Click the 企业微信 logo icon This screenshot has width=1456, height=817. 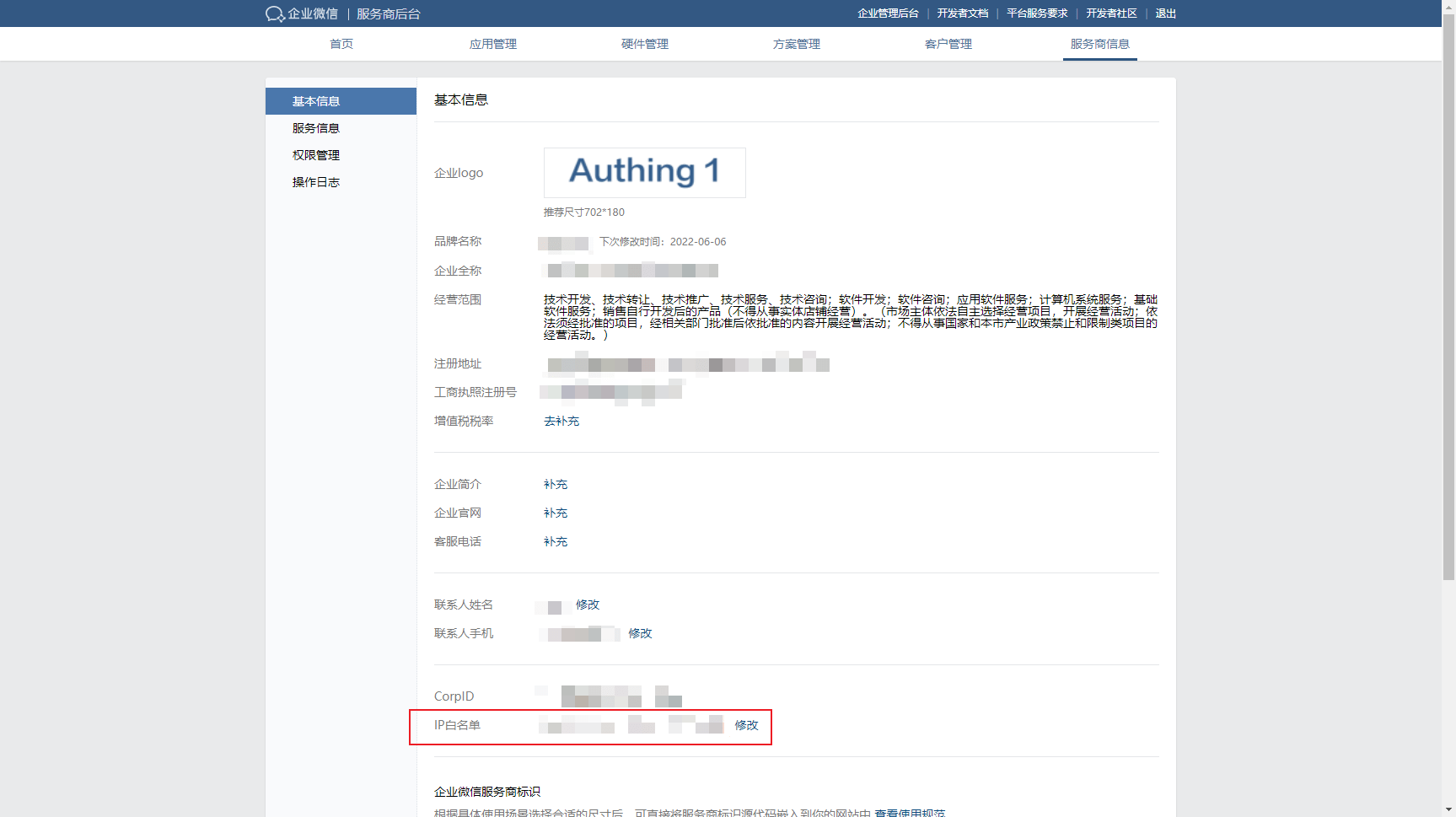coord(275,13)
